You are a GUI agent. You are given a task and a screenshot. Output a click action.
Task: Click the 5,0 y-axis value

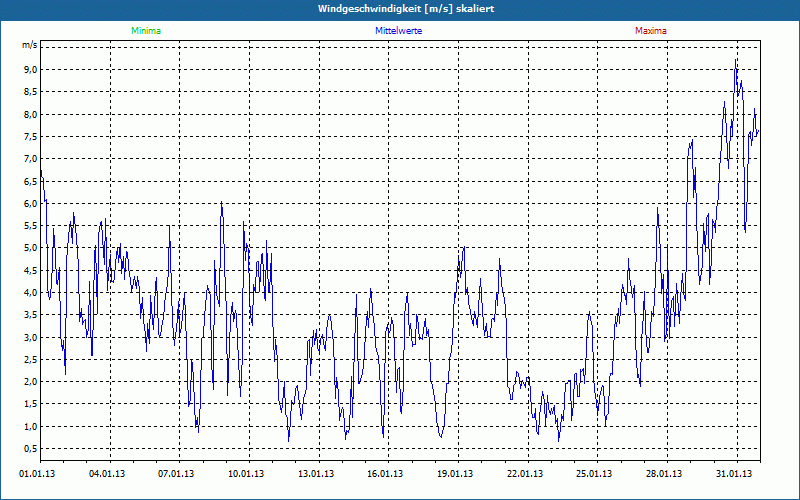[31, 248]
